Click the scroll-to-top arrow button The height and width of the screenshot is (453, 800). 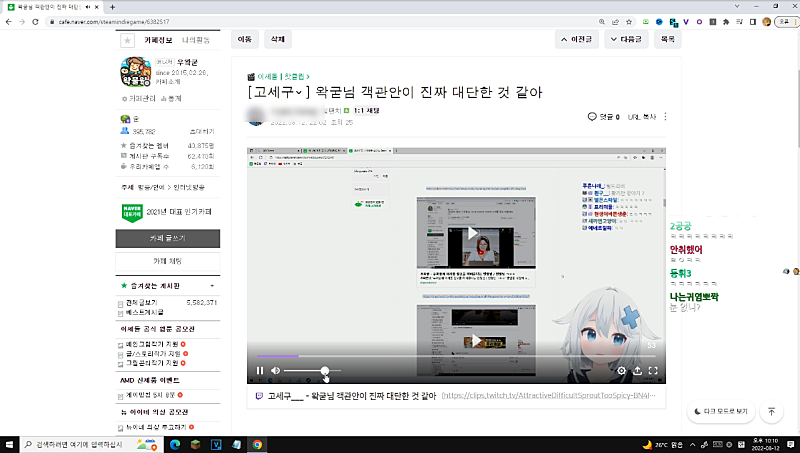point(772,411)
